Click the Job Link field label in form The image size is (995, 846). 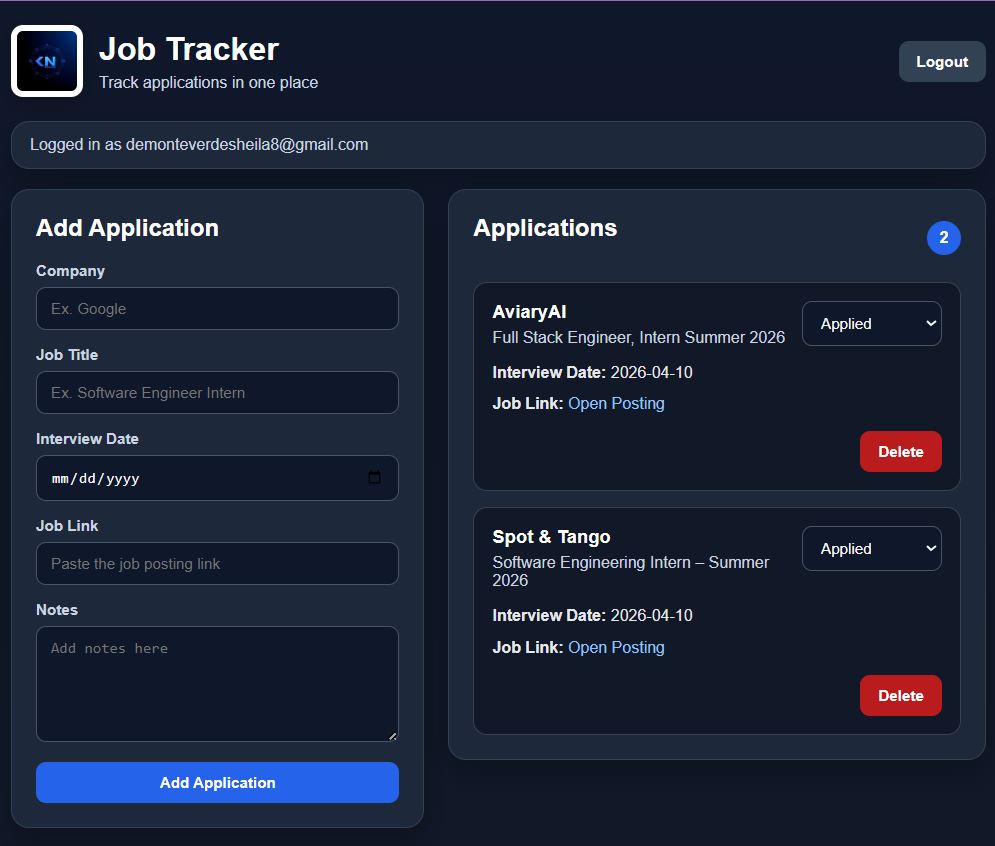click(x=67, y=525)
